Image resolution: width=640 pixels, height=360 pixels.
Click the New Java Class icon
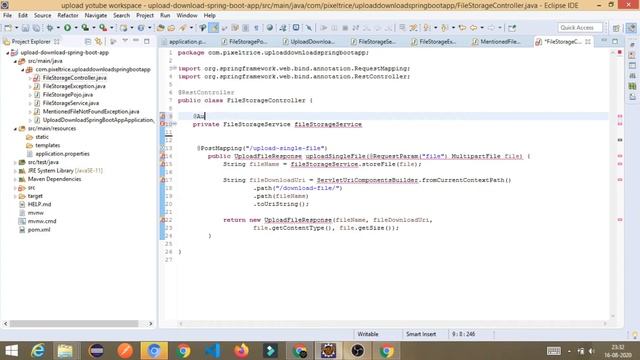tap(141, 28)
